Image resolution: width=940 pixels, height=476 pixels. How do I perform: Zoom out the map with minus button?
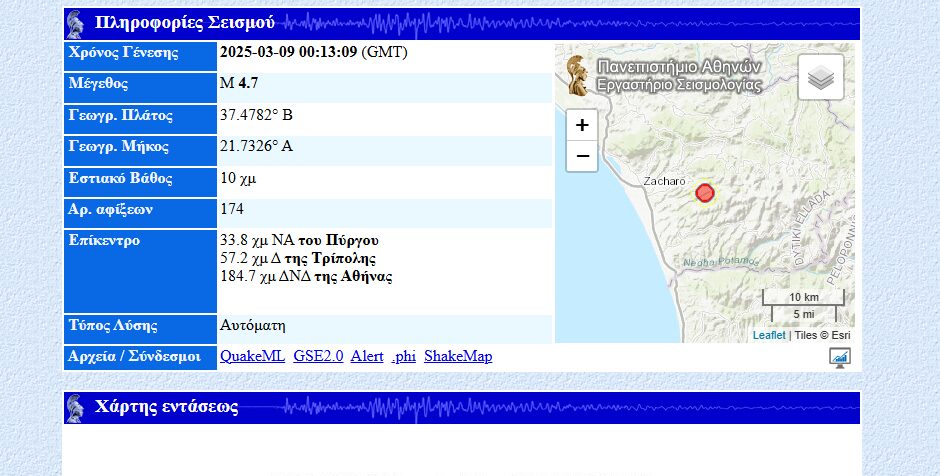click(x=582, y=156)
